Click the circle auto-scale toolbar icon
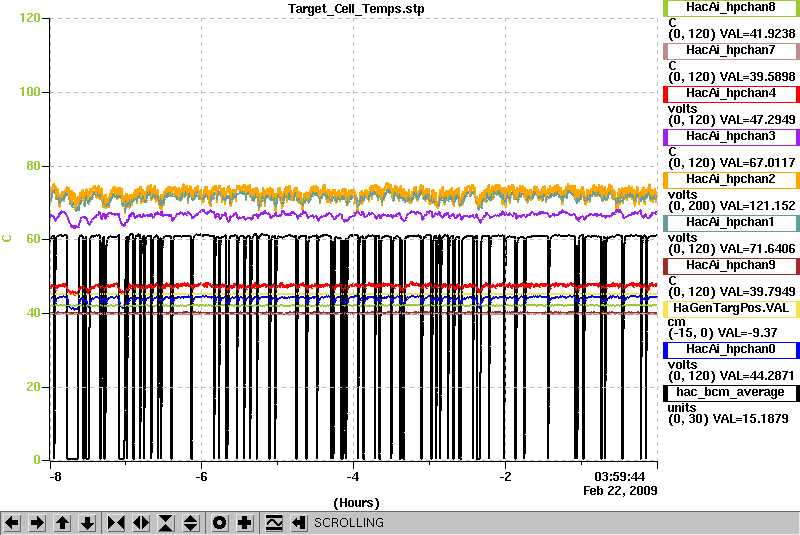The width and height of the screenshot is (800, 535). (219, 523)
